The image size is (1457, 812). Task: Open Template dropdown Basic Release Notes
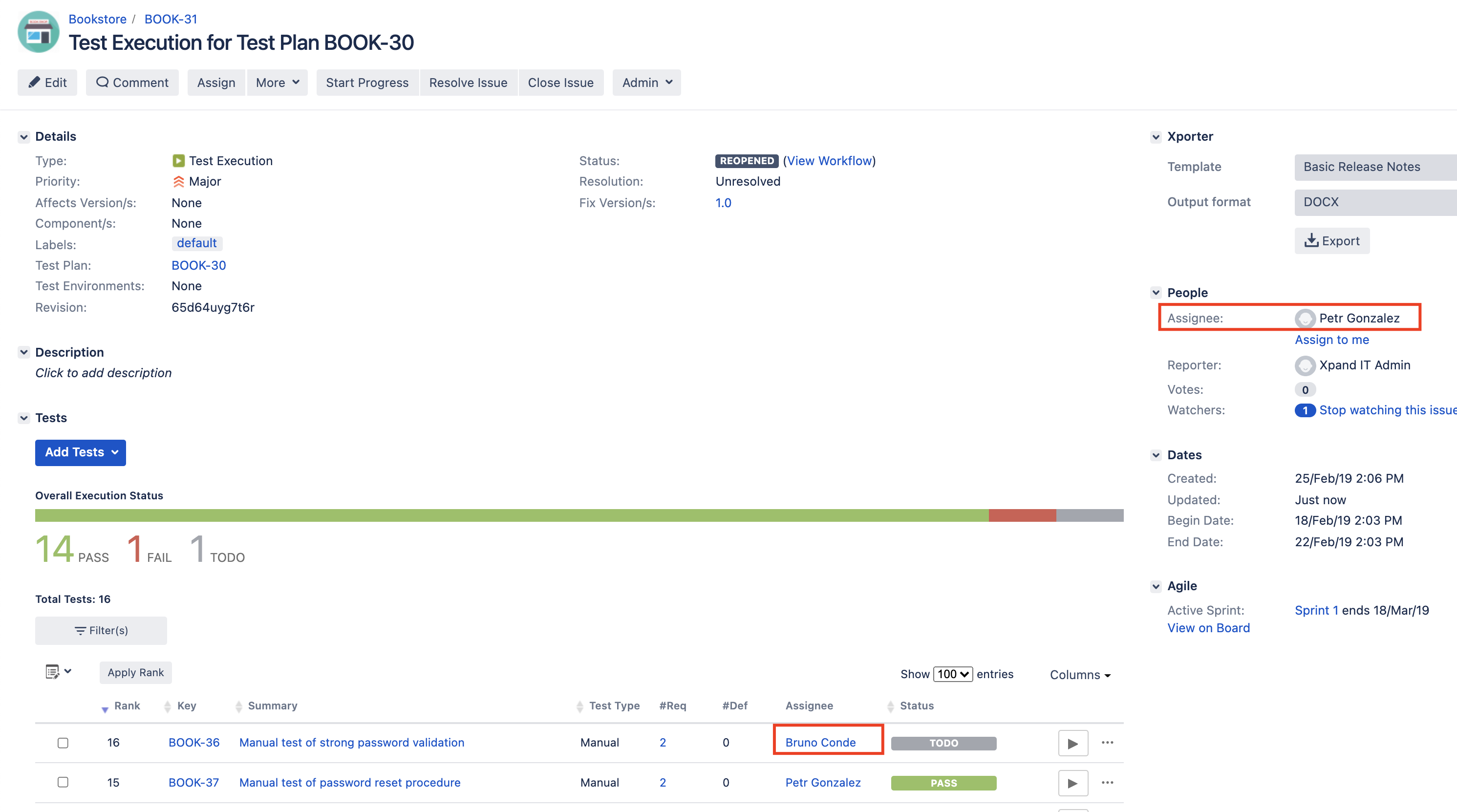coord(1375,167)
